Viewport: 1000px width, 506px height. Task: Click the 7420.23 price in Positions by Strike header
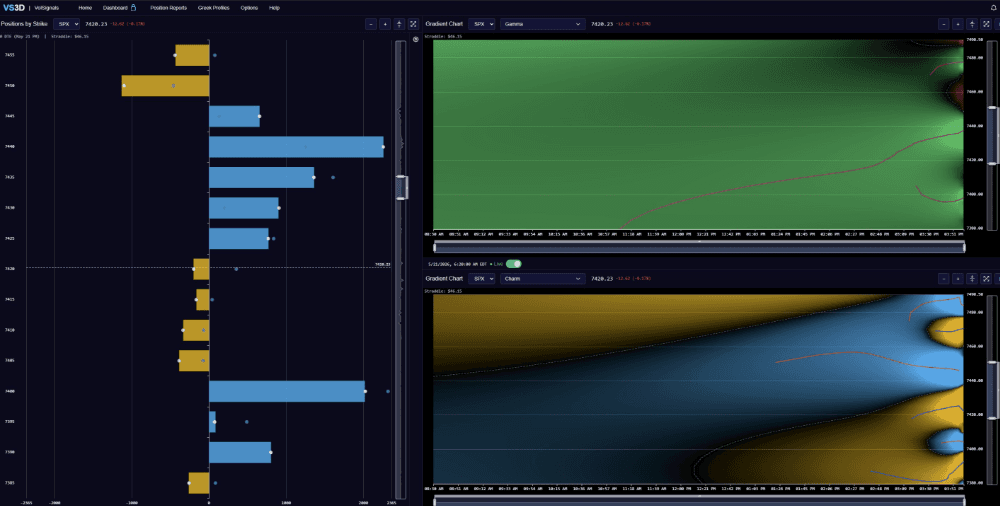point(95,24)
